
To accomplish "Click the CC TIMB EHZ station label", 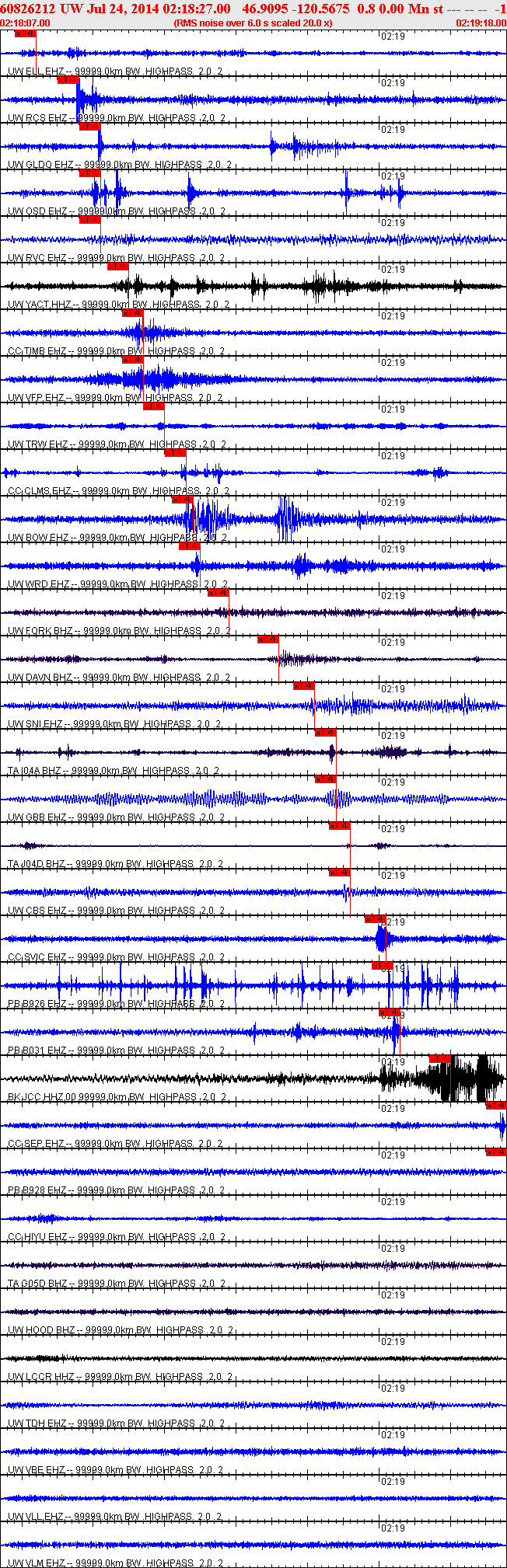I will click(x=37, y=351).
